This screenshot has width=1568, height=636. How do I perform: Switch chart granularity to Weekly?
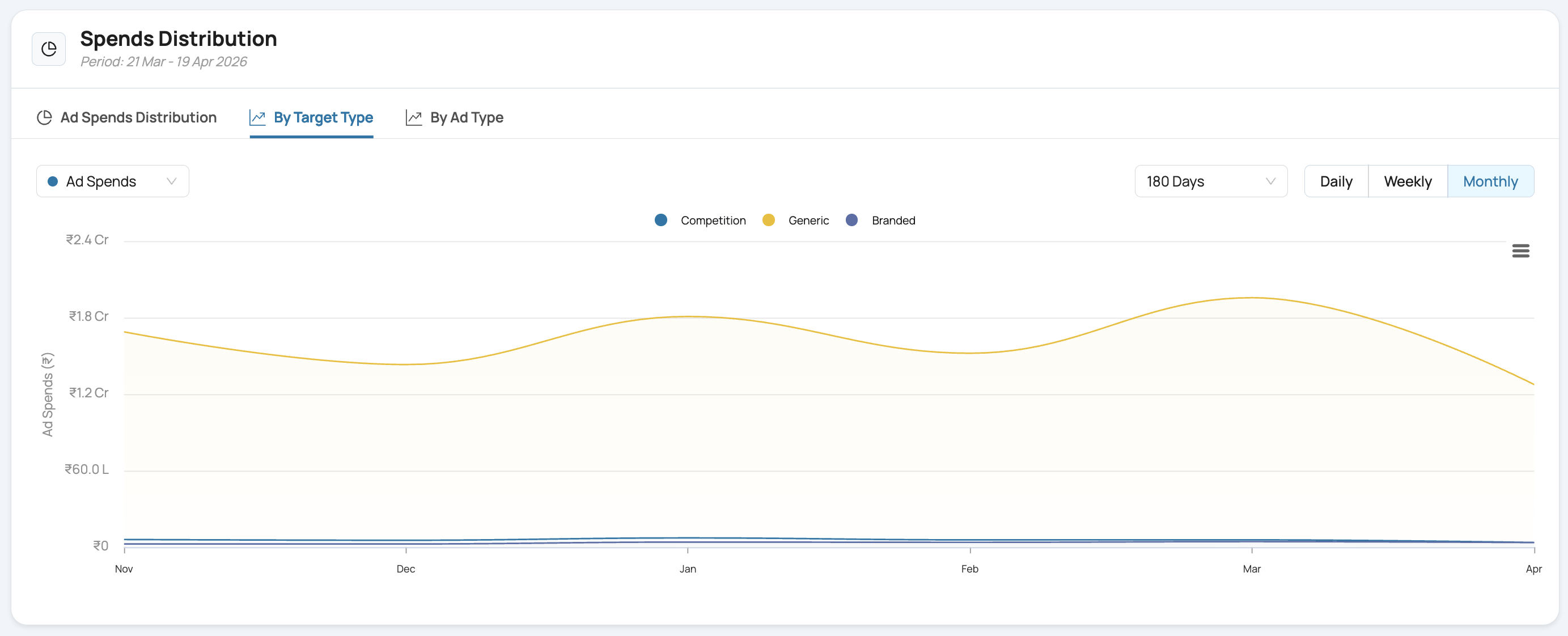pyautogui.click(x=1408, y=181)
